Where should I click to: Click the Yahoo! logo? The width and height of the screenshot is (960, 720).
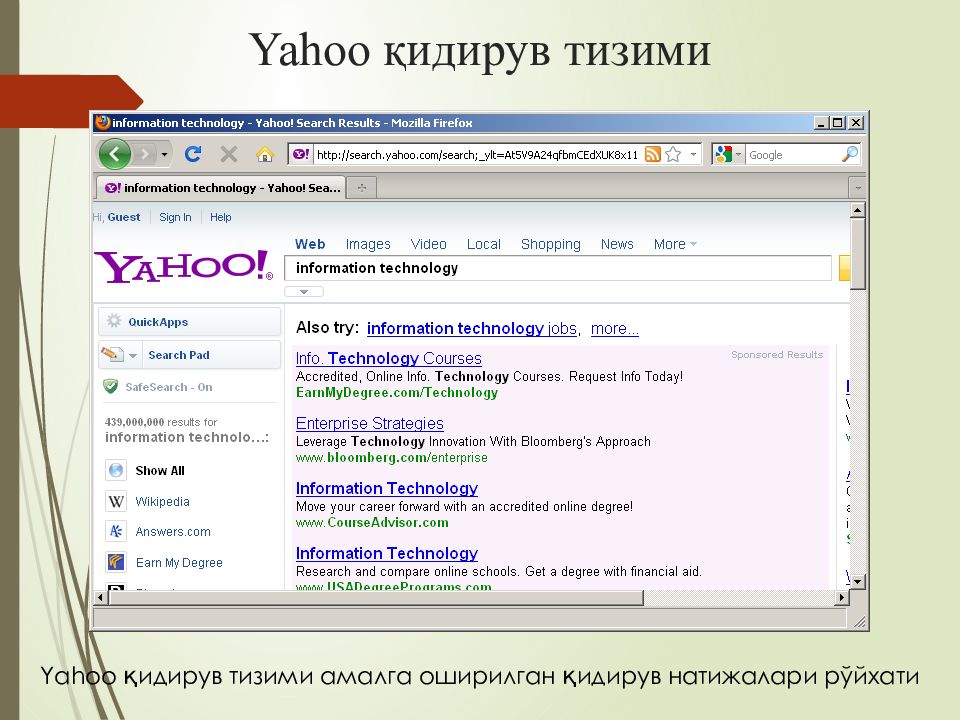click(184, 266)
